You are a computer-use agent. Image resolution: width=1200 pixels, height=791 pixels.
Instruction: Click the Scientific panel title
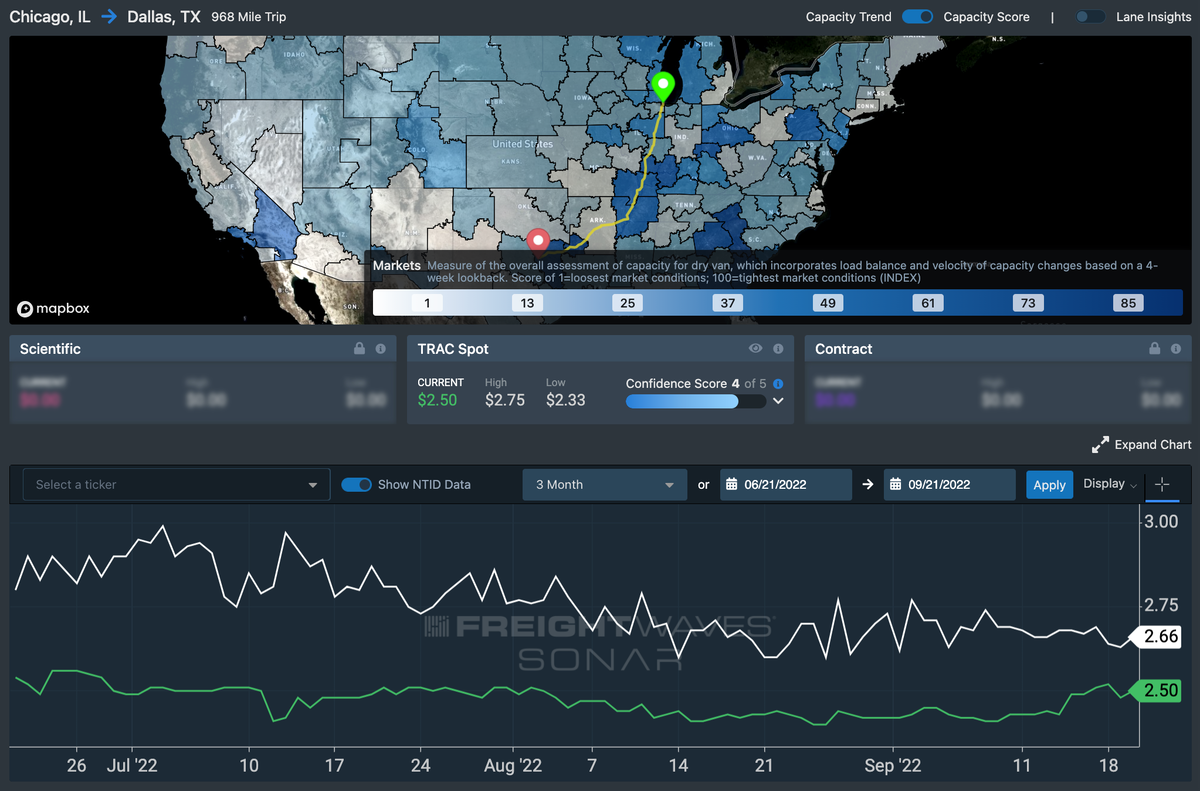pyautogui.click(x=50, y=349)
